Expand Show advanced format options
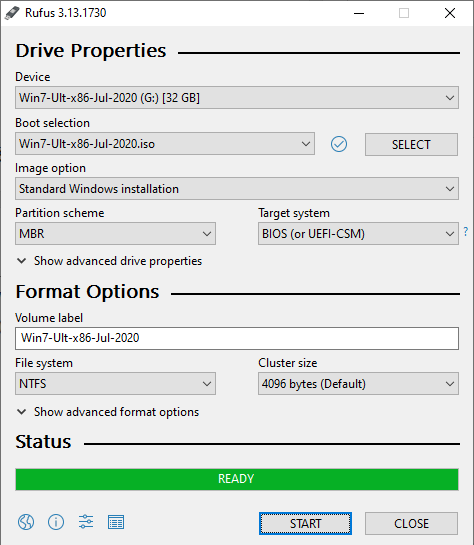474x545 pixels. [108, 412]
